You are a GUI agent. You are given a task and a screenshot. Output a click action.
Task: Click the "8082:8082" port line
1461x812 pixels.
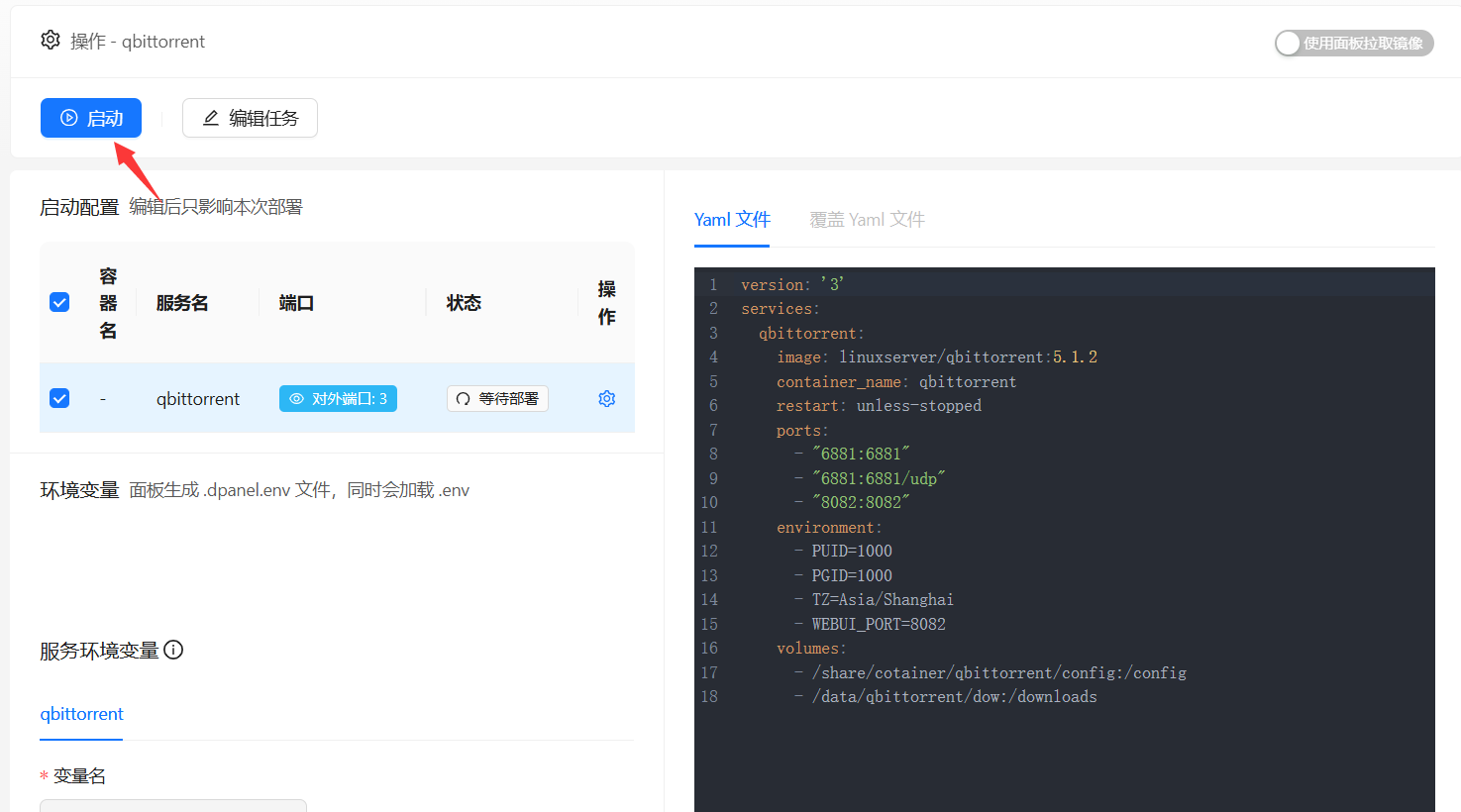coord(861,502)
